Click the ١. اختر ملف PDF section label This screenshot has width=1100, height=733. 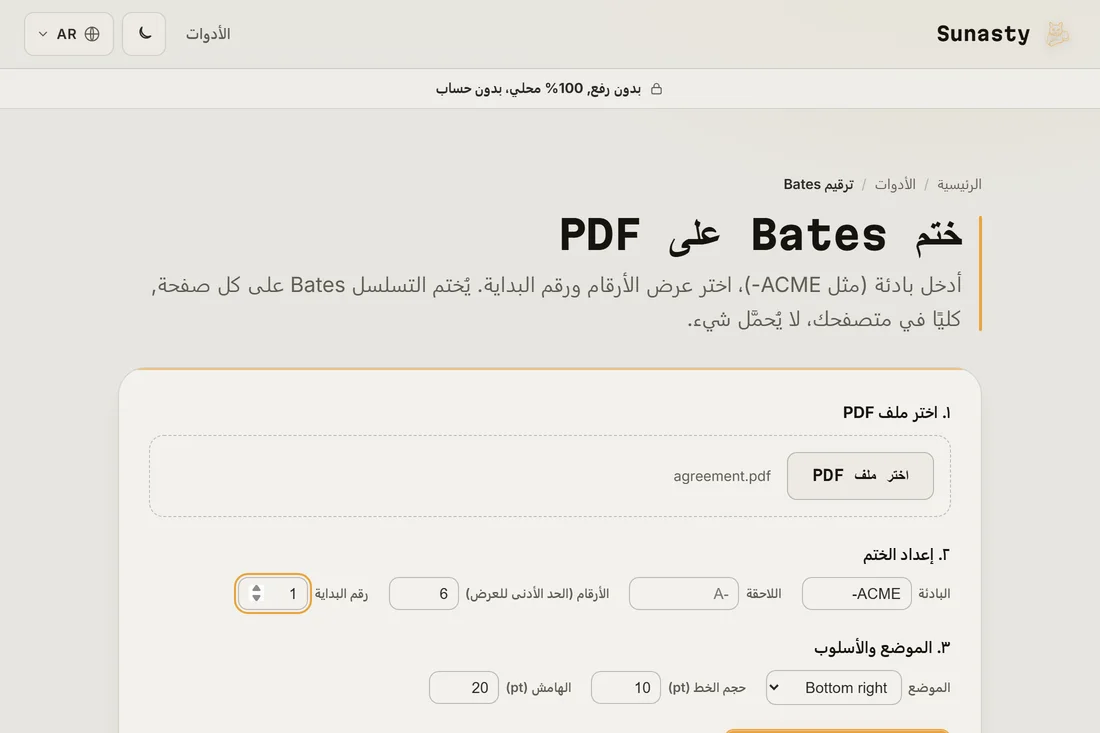click(897, 412)
